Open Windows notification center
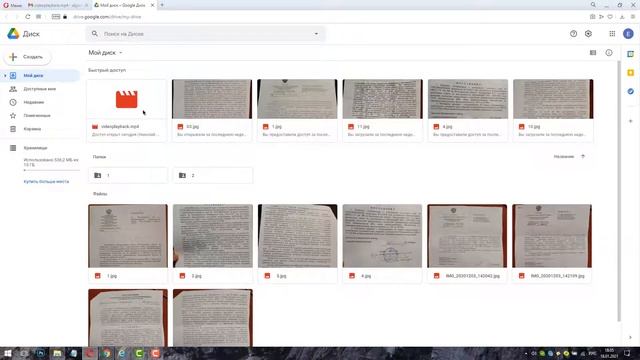 point(628,353)
